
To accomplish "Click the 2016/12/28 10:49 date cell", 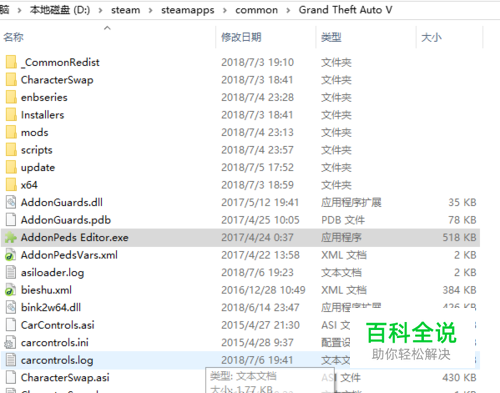I will [263, 290].
